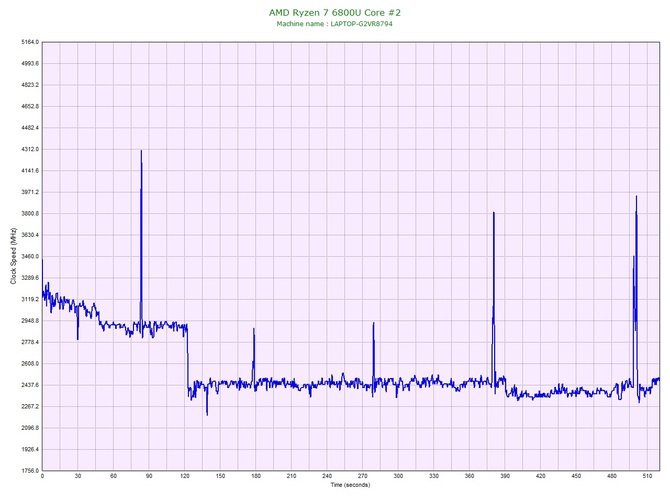Click the 4312.0 y-axis tick label
The image size is (670, 502).
click(30, 149)
